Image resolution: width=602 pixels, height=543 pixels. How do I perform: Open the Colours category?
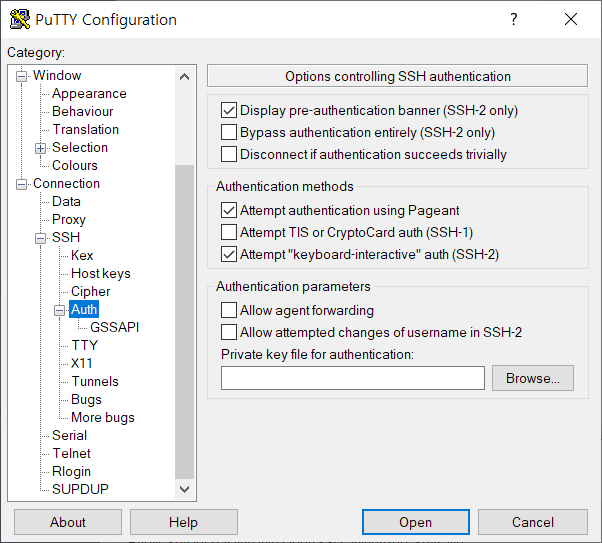pos(75,166)
